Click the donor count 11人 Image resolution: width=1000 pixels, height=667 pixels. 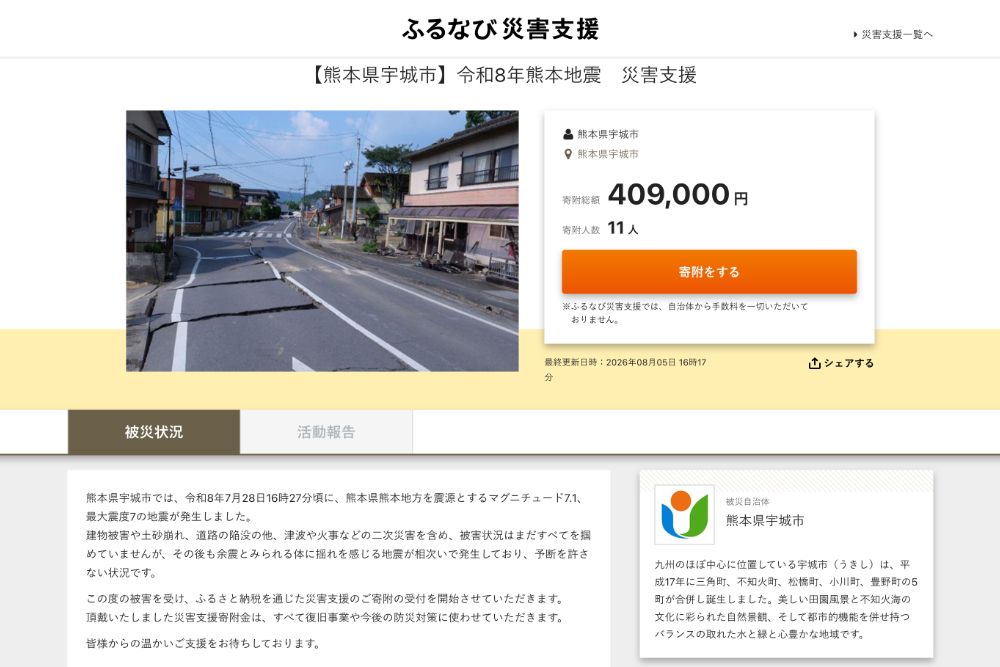click(622, 228)
